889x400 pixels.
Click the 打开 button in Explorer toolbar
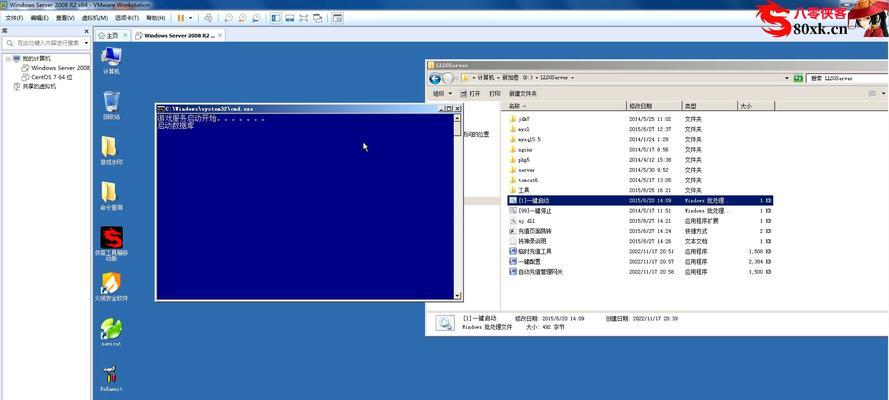coord(471,93)
